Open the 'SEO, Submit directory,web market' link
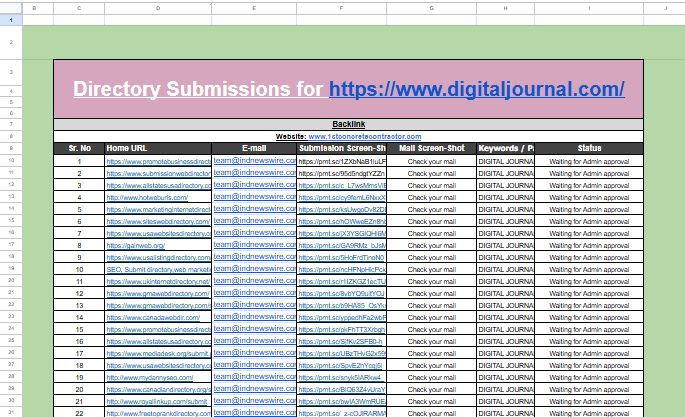The image size is (685, 417). (x=158, y=270)
